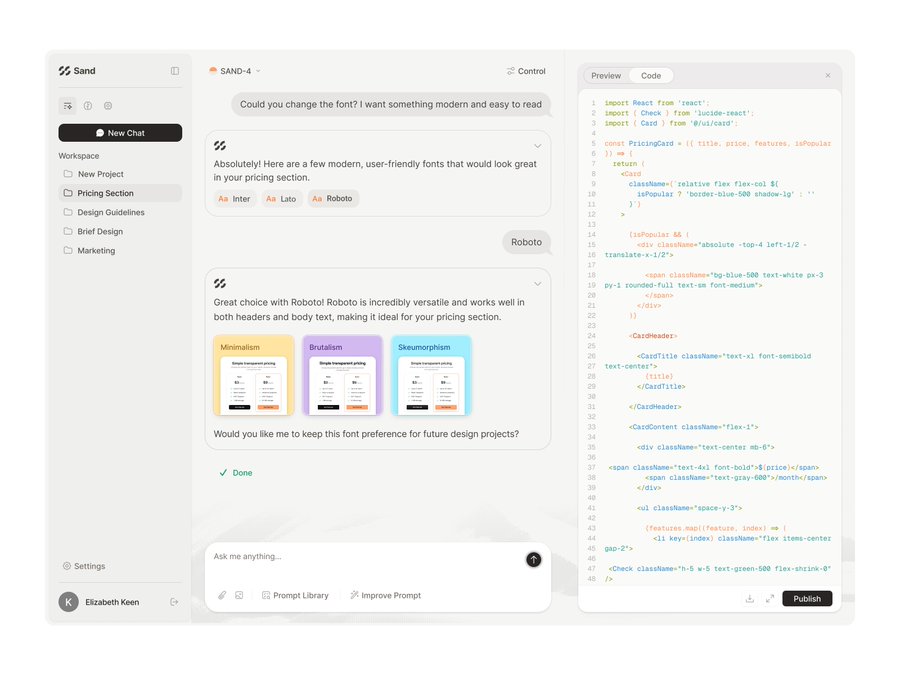
Task: Open the info circle icon in sidebar
Action: click(88, 106)
